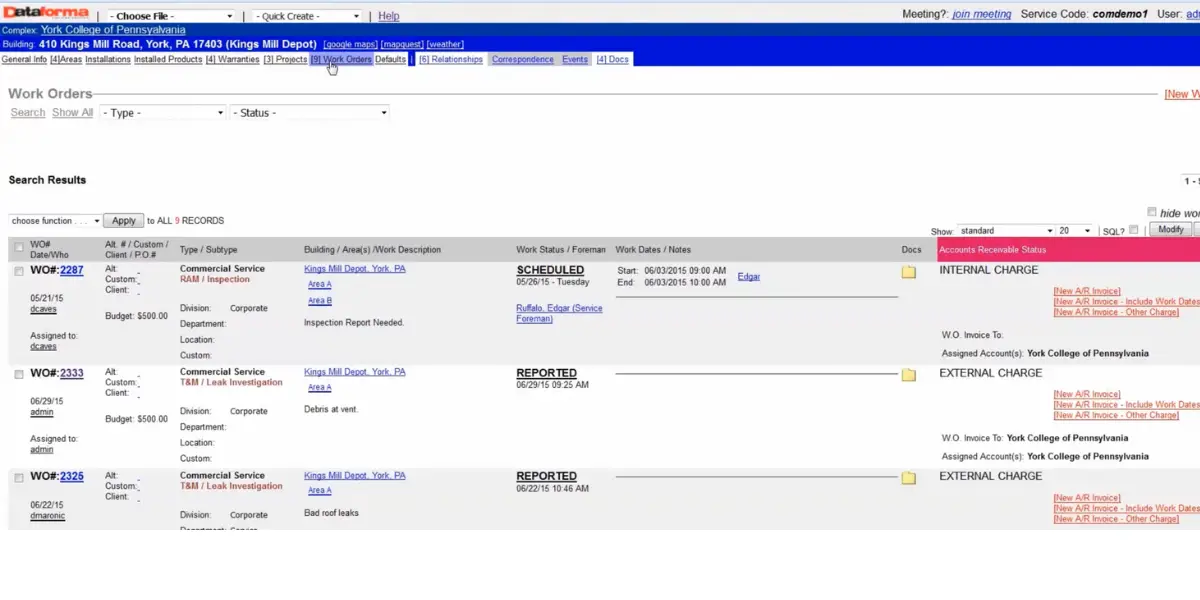
Task: Click the Area B link
Action: (320, 301)
